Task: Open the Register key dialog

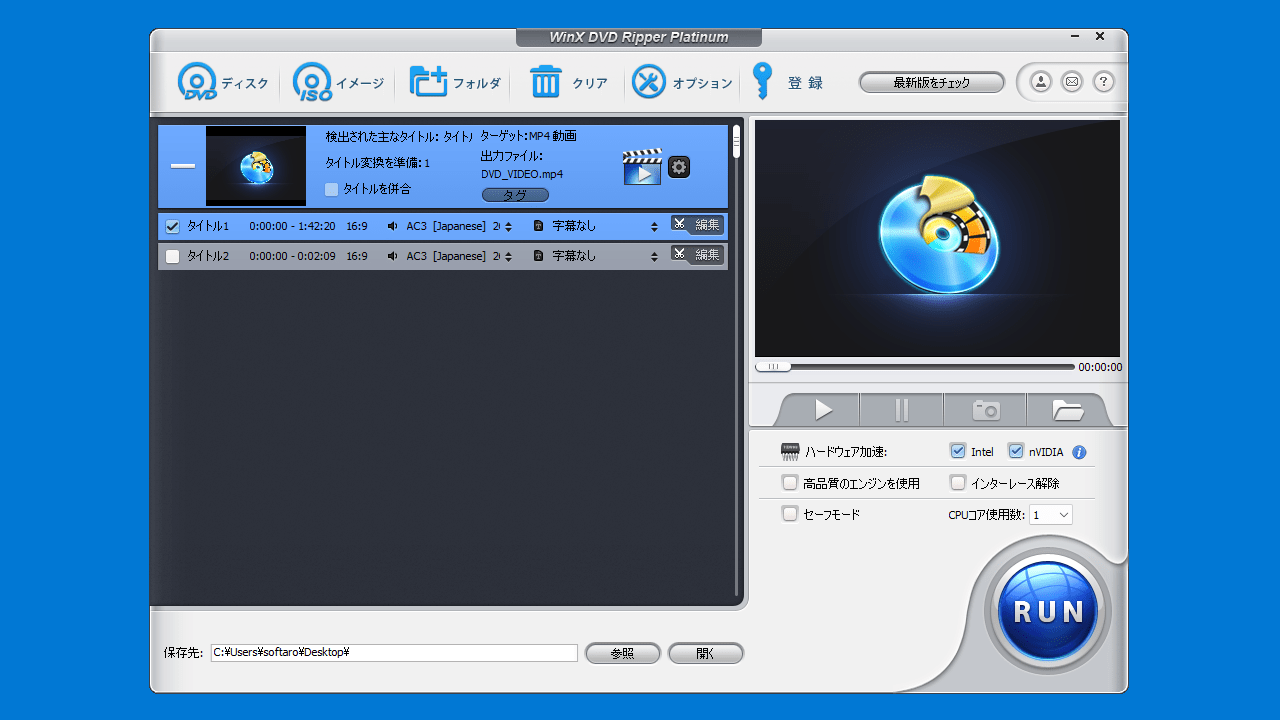Action: pyautogui.click(x=787, y=83)
